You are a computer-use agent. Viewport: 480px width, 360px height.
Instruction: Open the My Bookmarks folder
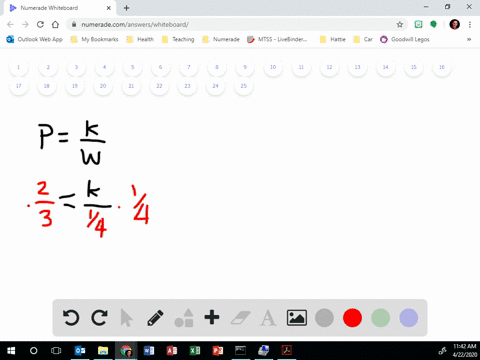click(x=95, y=39)
